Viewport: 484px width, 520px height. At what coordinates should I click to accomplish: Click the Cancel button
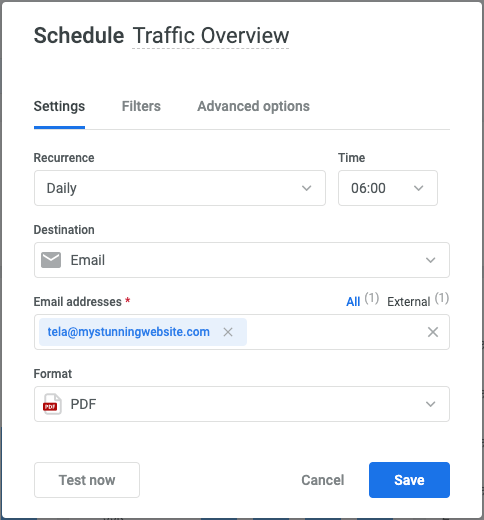point(323,480)
